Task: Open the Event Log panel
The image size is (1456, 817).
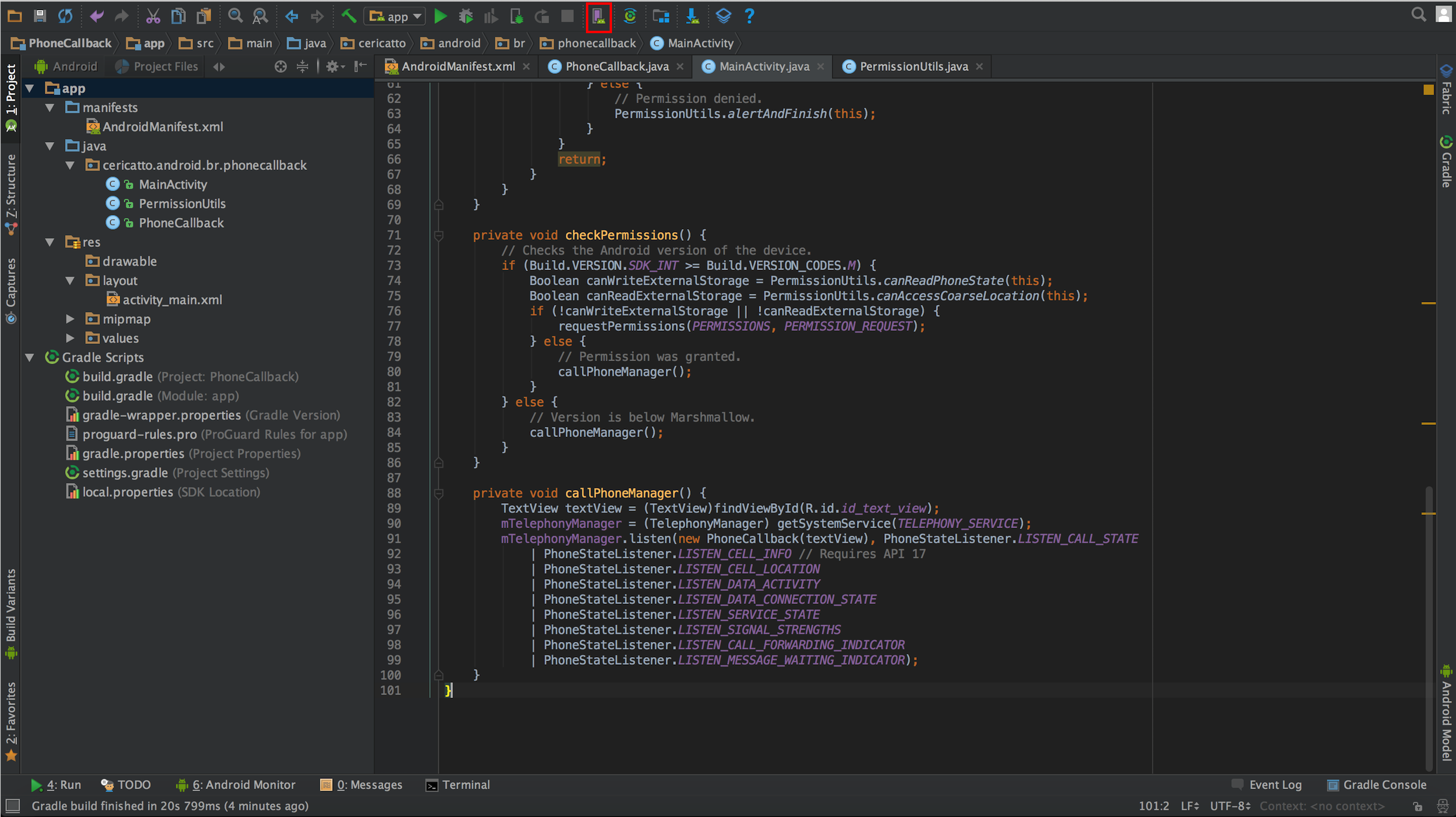Action: 1267,785
